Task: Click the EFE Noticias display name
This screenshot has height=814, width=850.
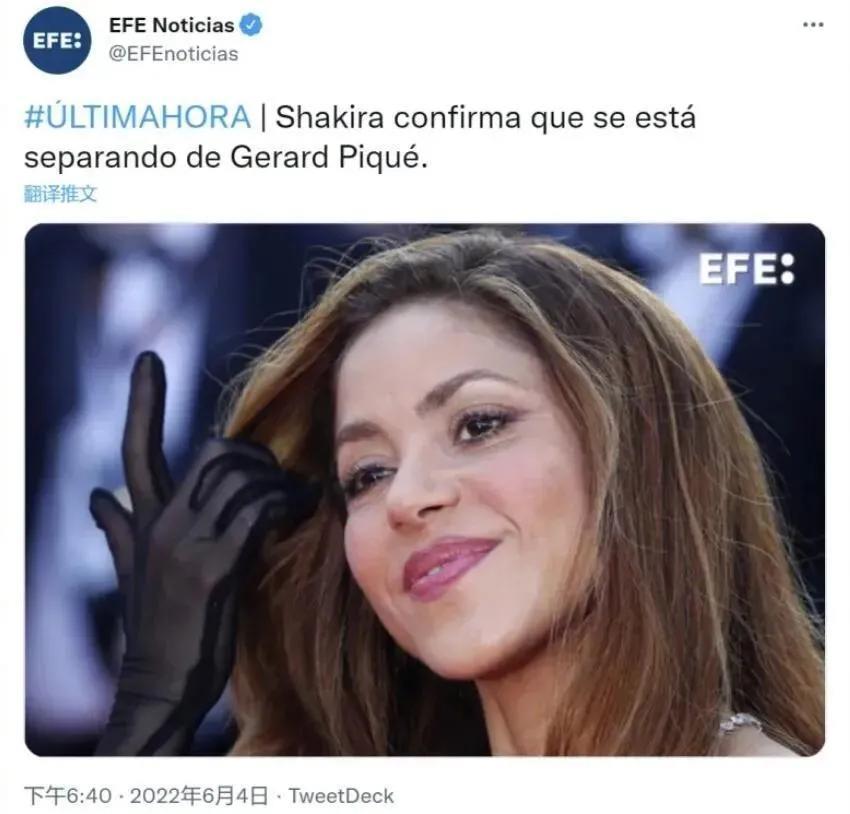Action: click(171, 25)
